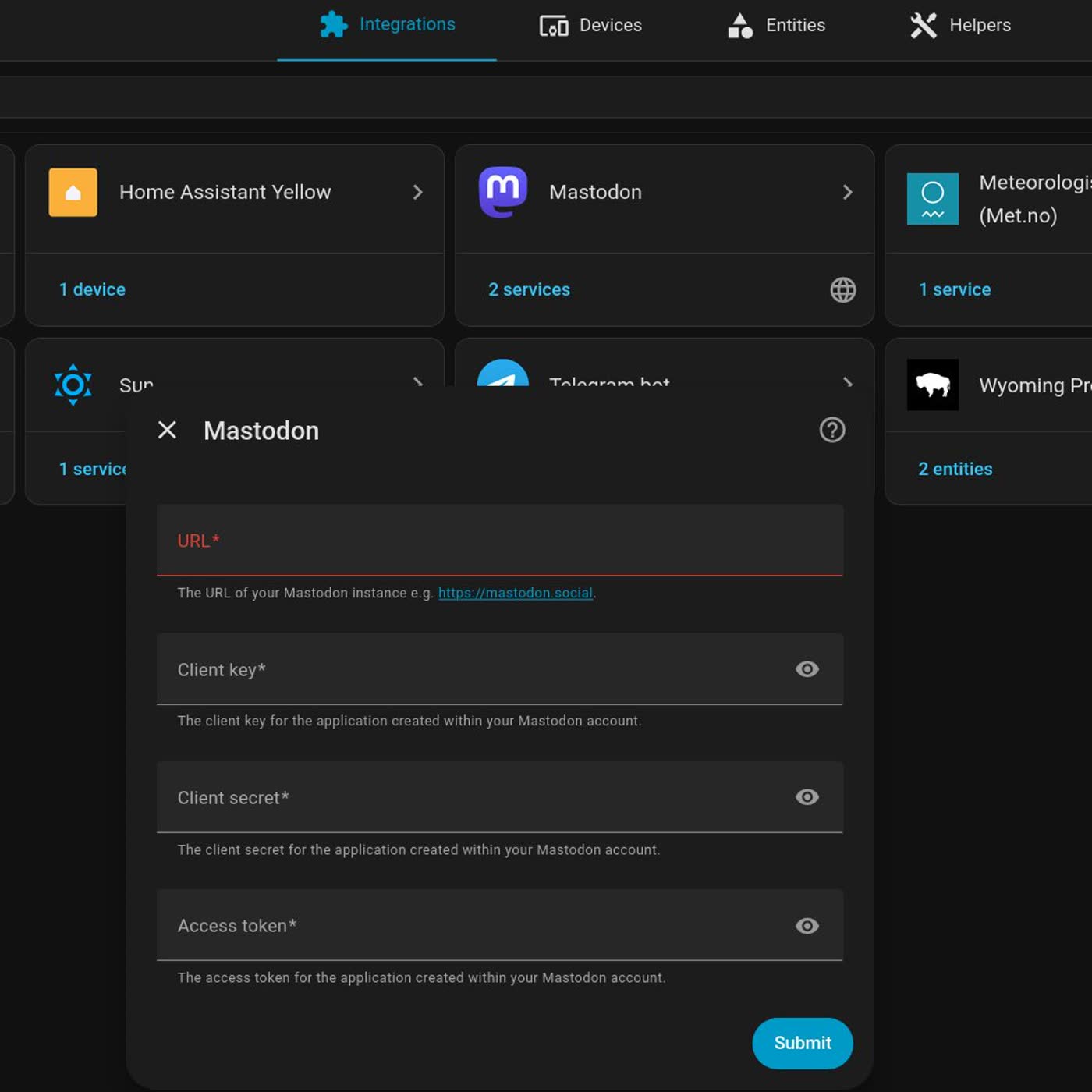The height and width of the screenshot is (1092, 1092).
Task: Submit the Mastodon configuration form
Action: coord(803,1043)
